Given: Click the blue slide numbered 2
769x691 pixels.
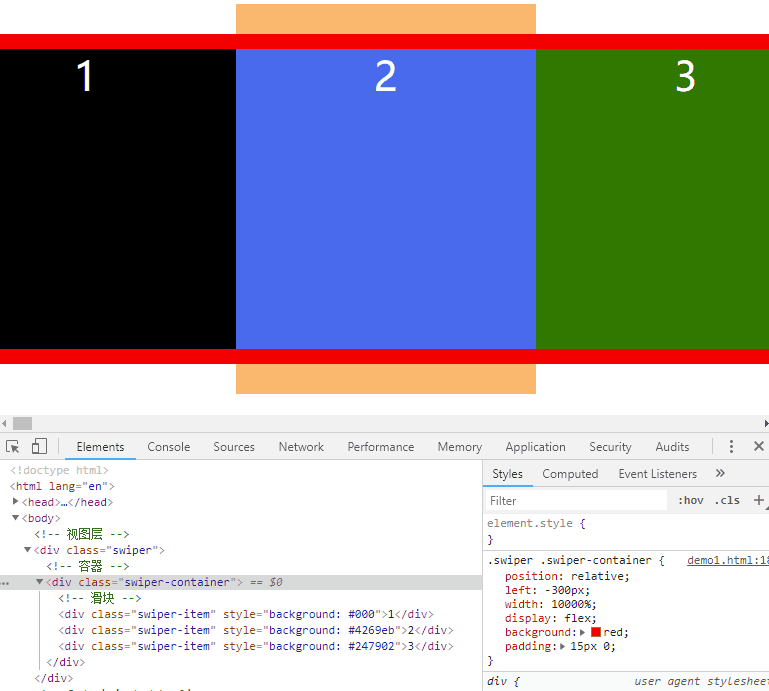Looking at the screenshot, I should click(386, 199).
